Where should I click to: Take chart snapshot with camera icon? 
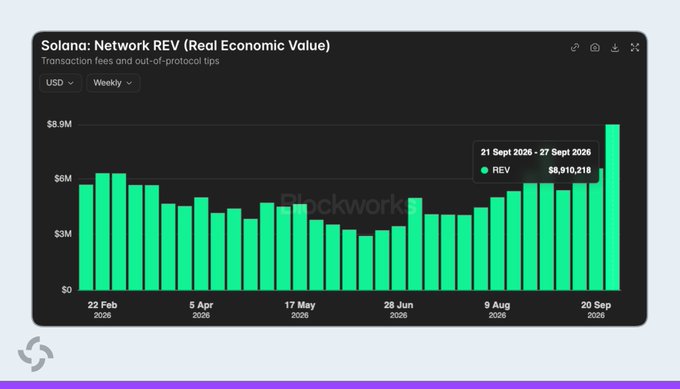[x=595, y=47]
